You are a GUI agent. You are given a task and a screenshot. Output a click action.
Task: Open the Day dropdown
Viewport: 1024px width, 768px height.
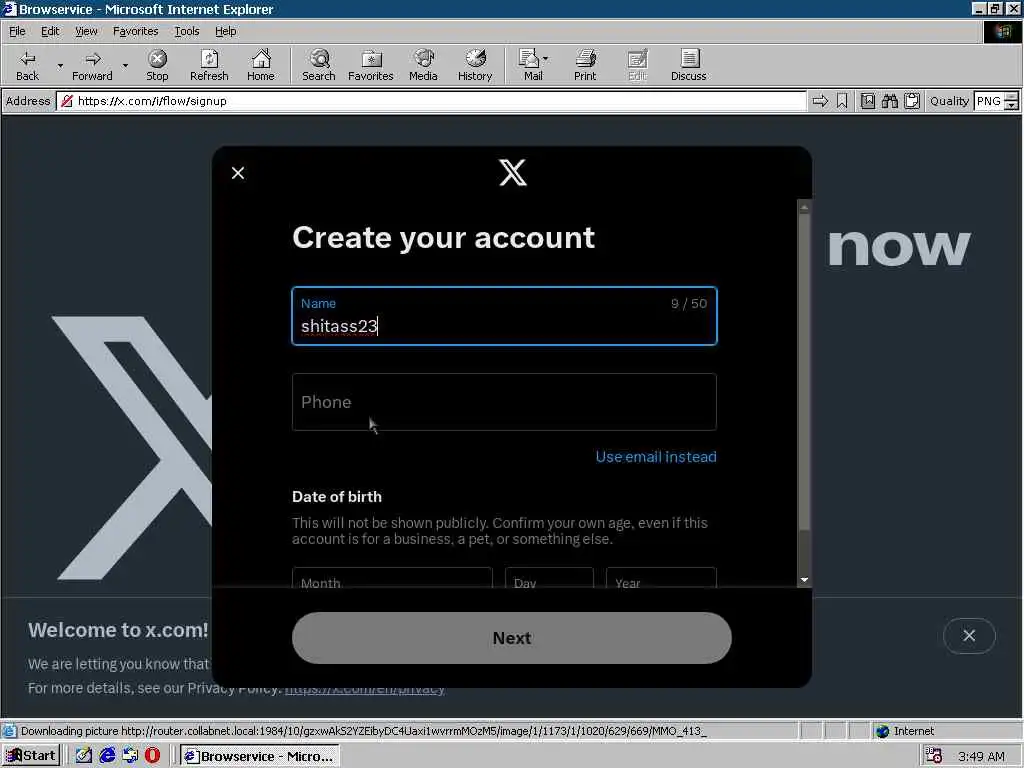click(x=549, y=578)
